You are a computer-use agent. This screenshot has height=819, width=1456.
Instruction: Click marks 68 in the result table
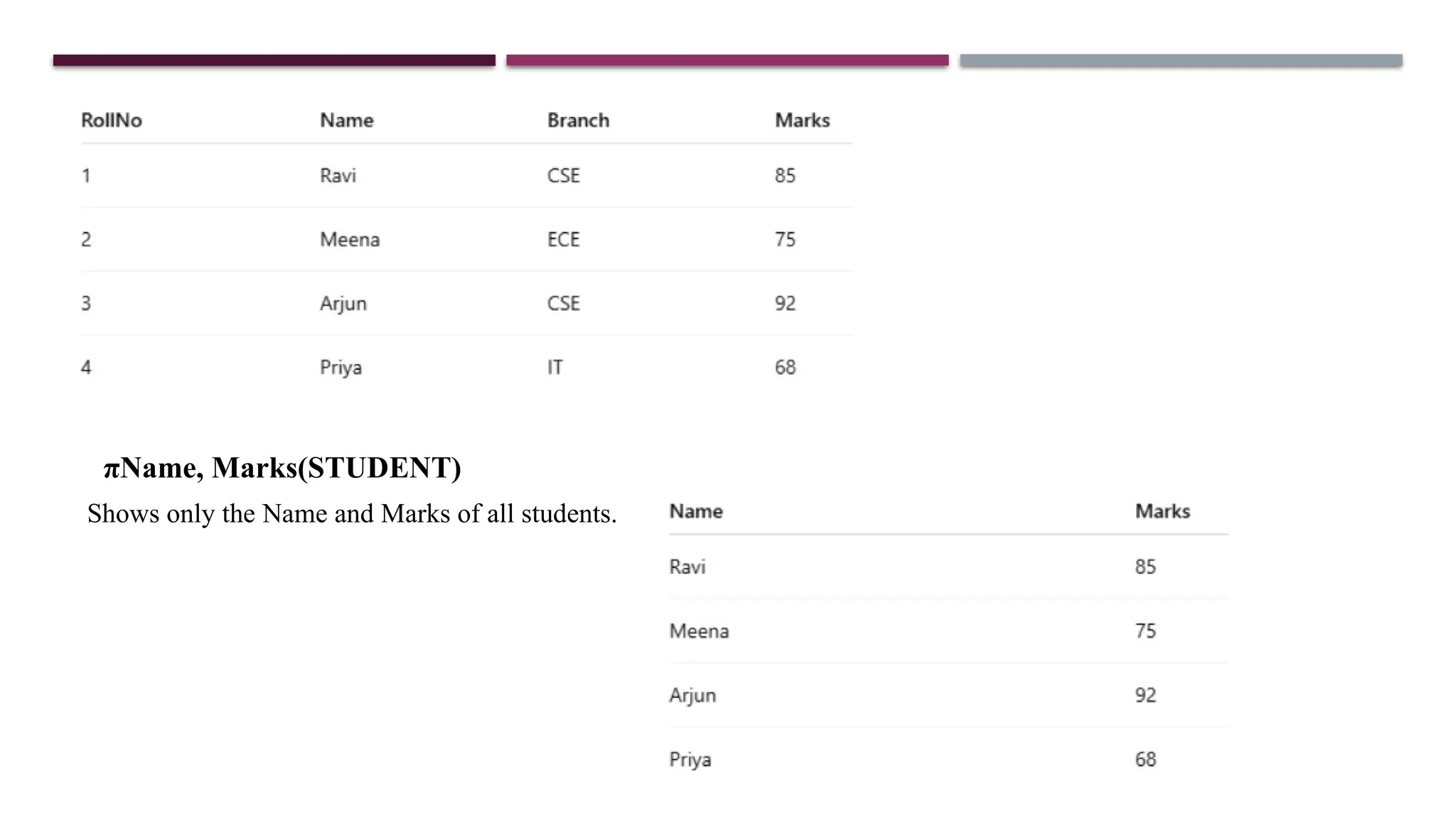click(1145, 759)
